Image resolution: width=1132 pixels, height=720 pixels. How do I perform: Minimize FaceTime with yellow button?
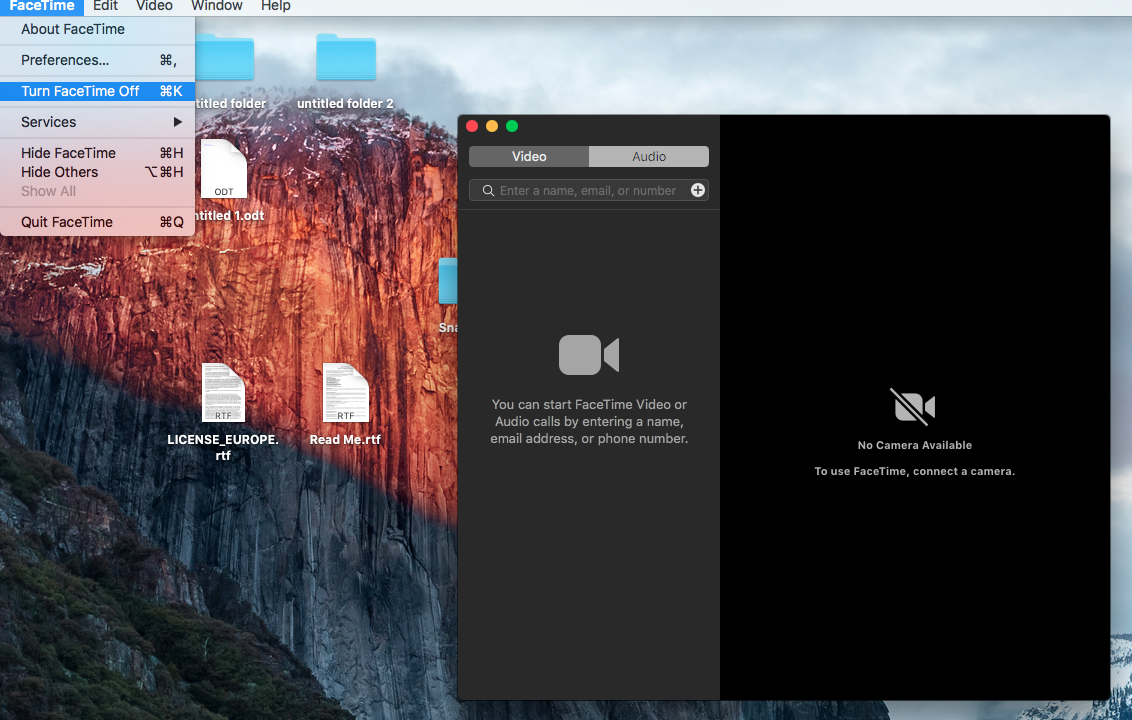tap(492, 126)
